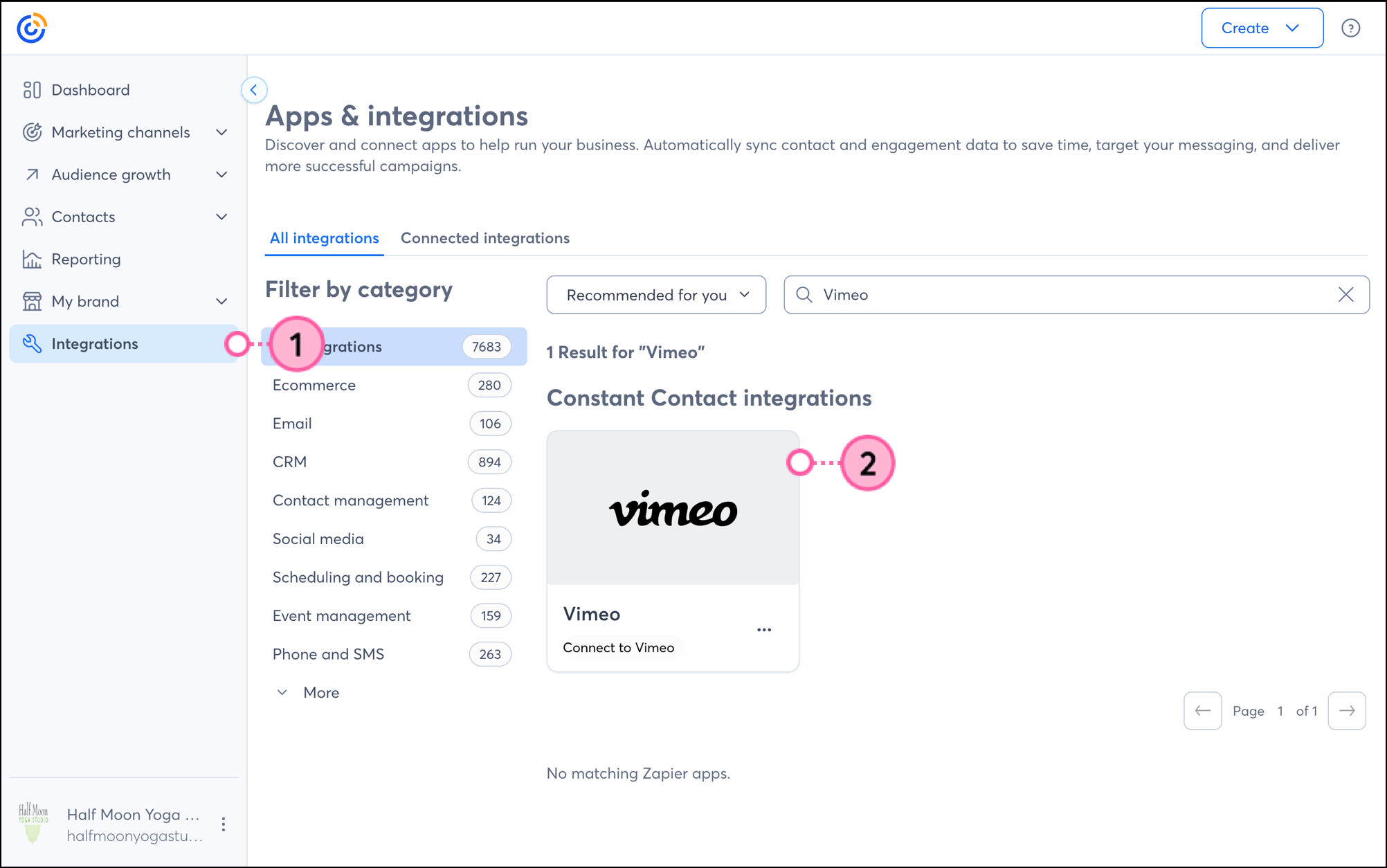Expand the Contacts chevron
Image resolution: width=1387 pixels, height=868 pixels.
click(221, 217)
